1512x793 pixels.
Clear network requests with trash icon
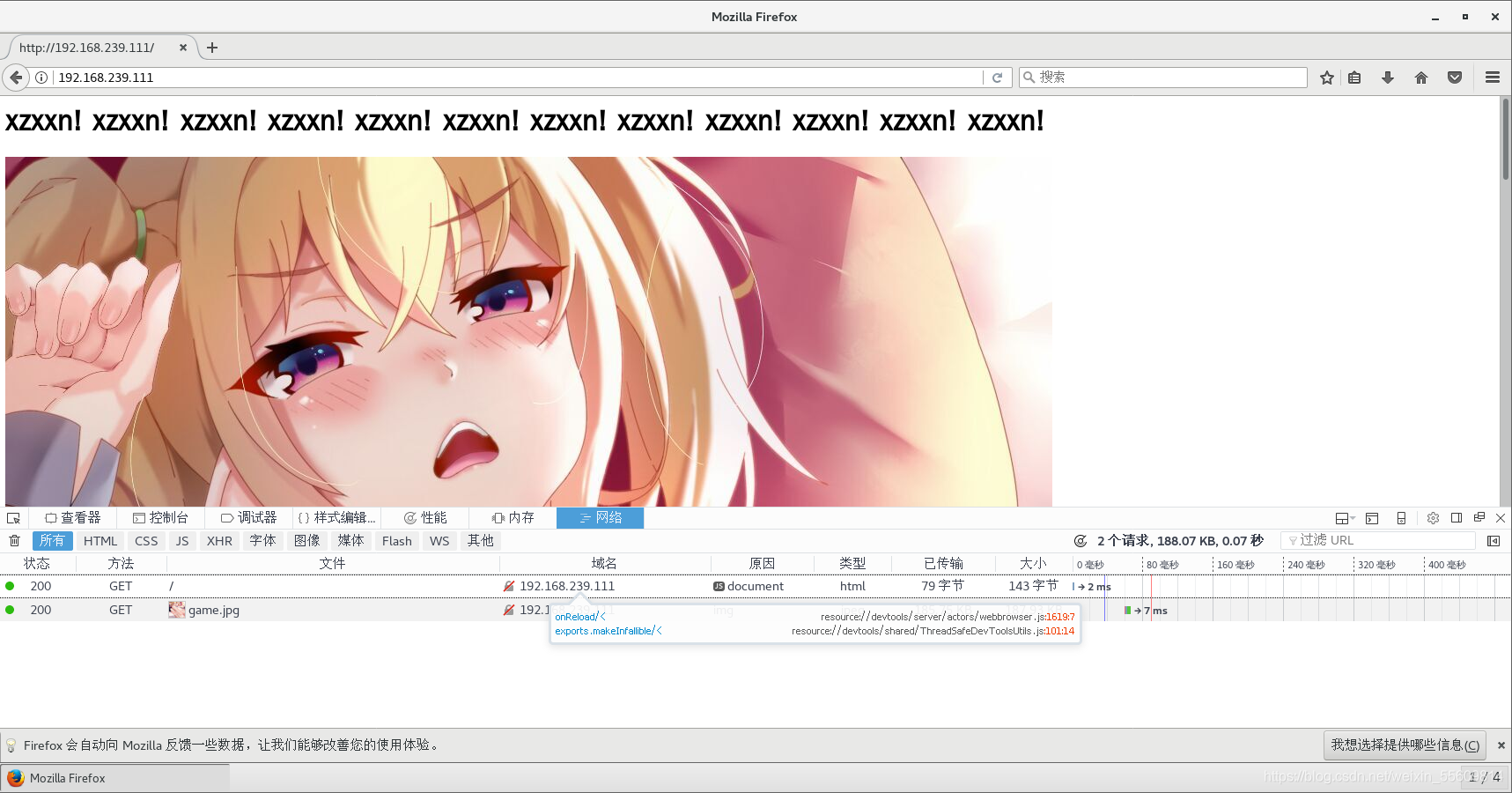click(14, 541)
